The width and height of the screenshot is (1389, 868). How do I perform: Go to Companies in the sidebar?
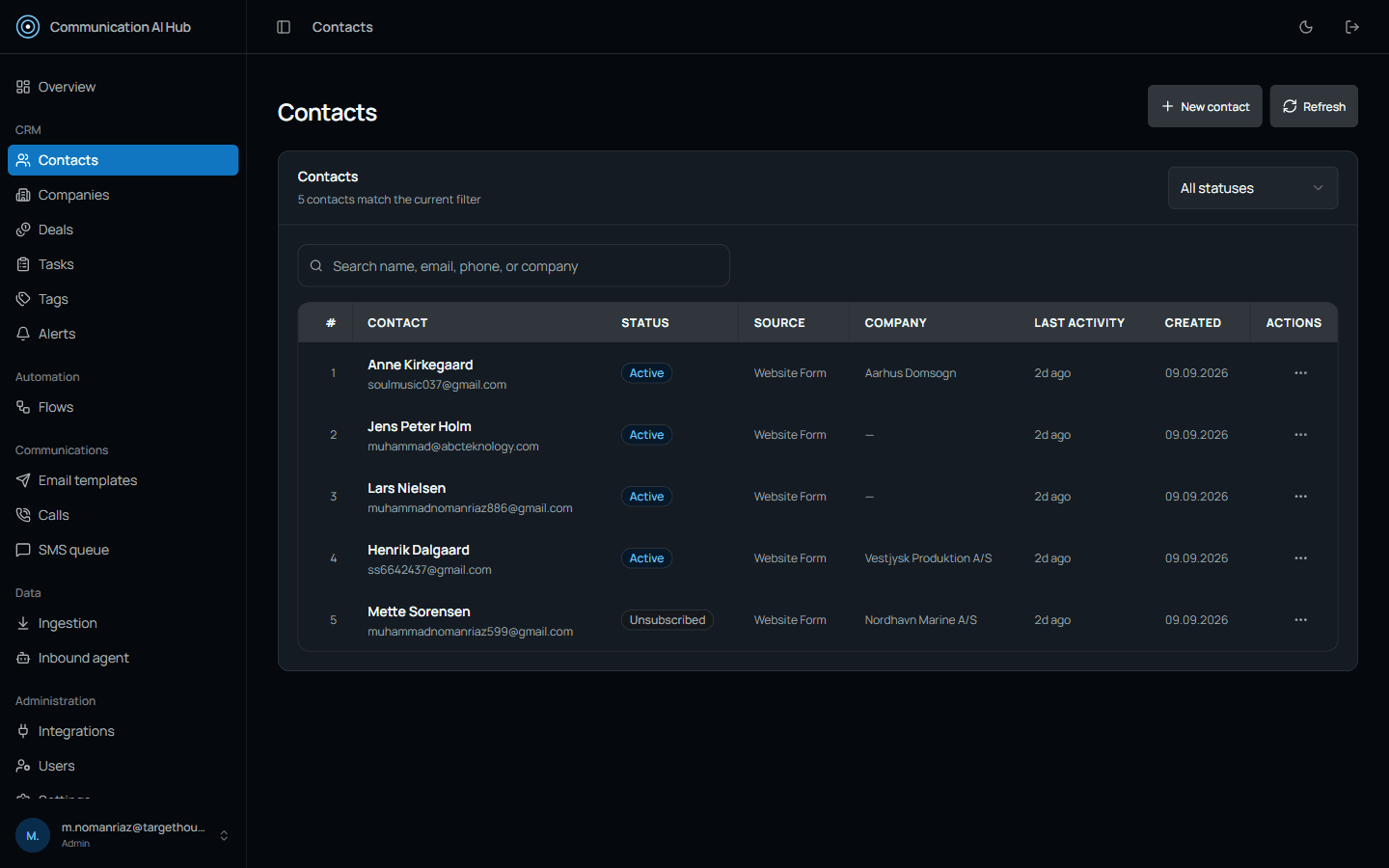click(x=123, y=195)
